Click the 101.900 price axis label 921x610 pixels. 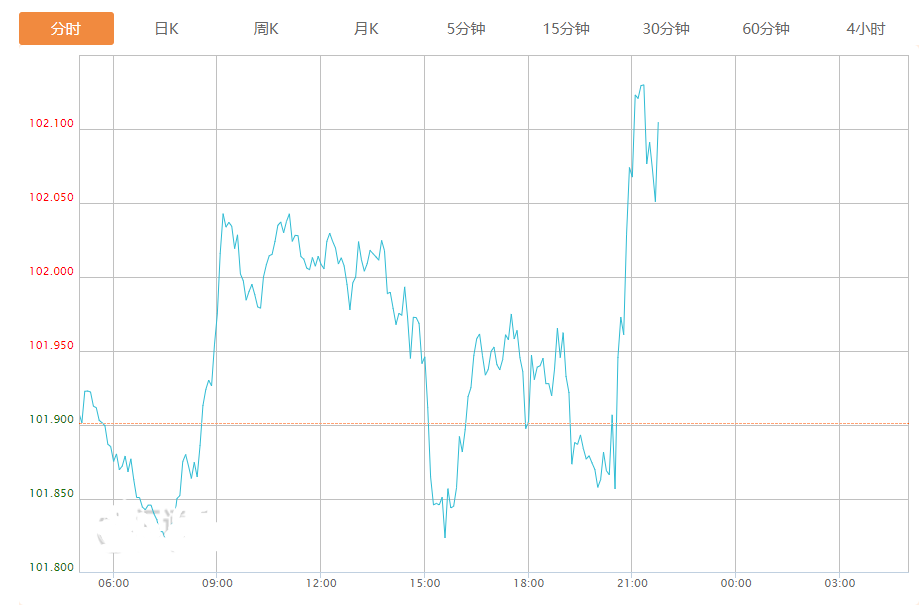tap(52, 420)
